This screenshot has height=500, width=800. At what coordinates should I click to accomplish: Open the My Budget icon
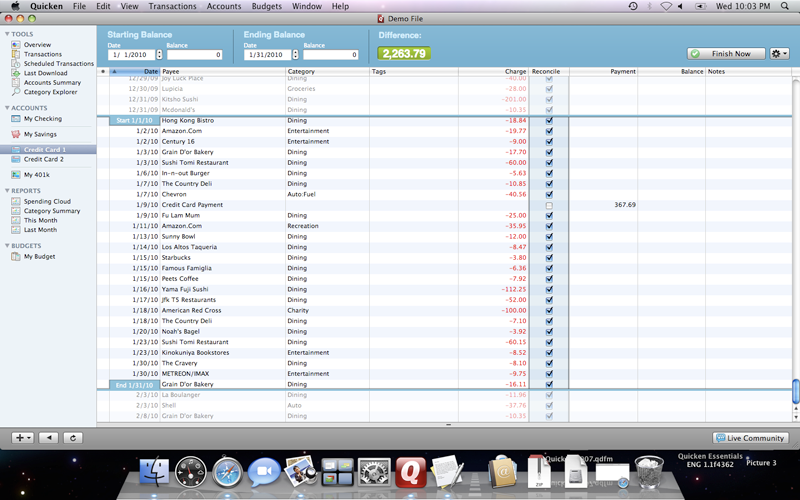click(x=16, y=257)
